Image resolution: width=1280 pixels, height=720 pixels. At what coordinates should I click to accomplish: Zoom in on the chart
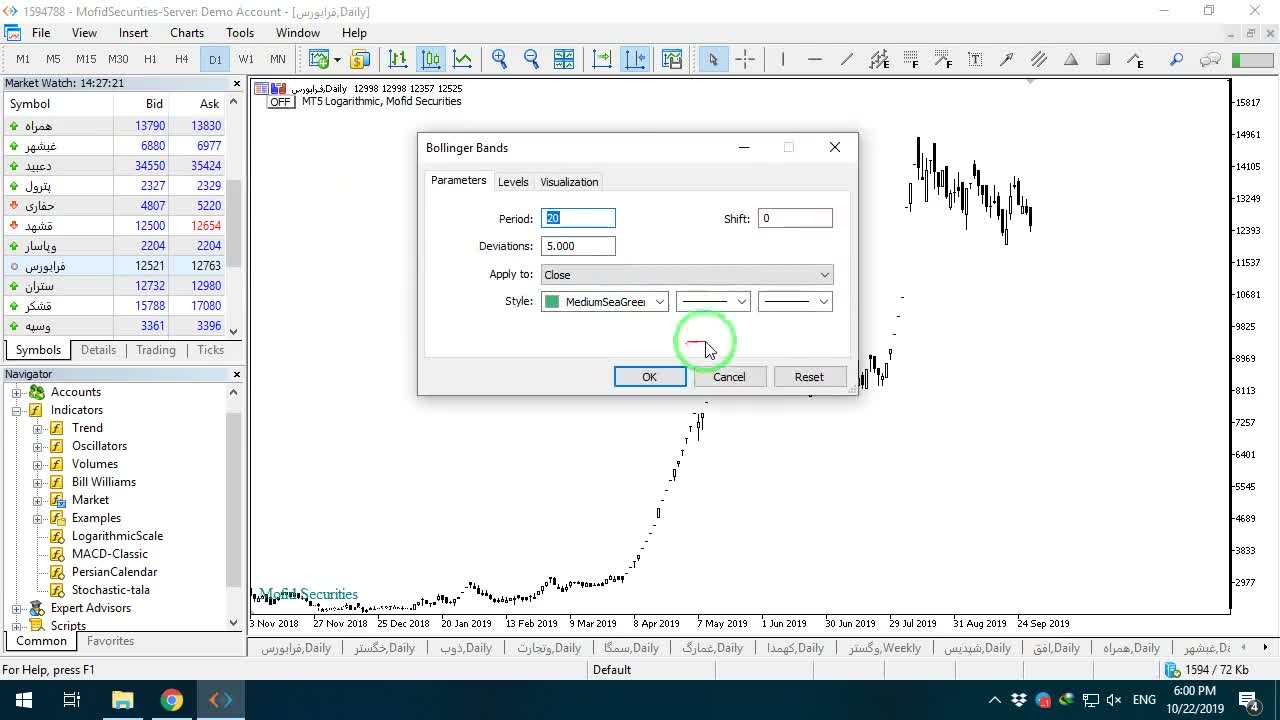[x=500, y=59]
